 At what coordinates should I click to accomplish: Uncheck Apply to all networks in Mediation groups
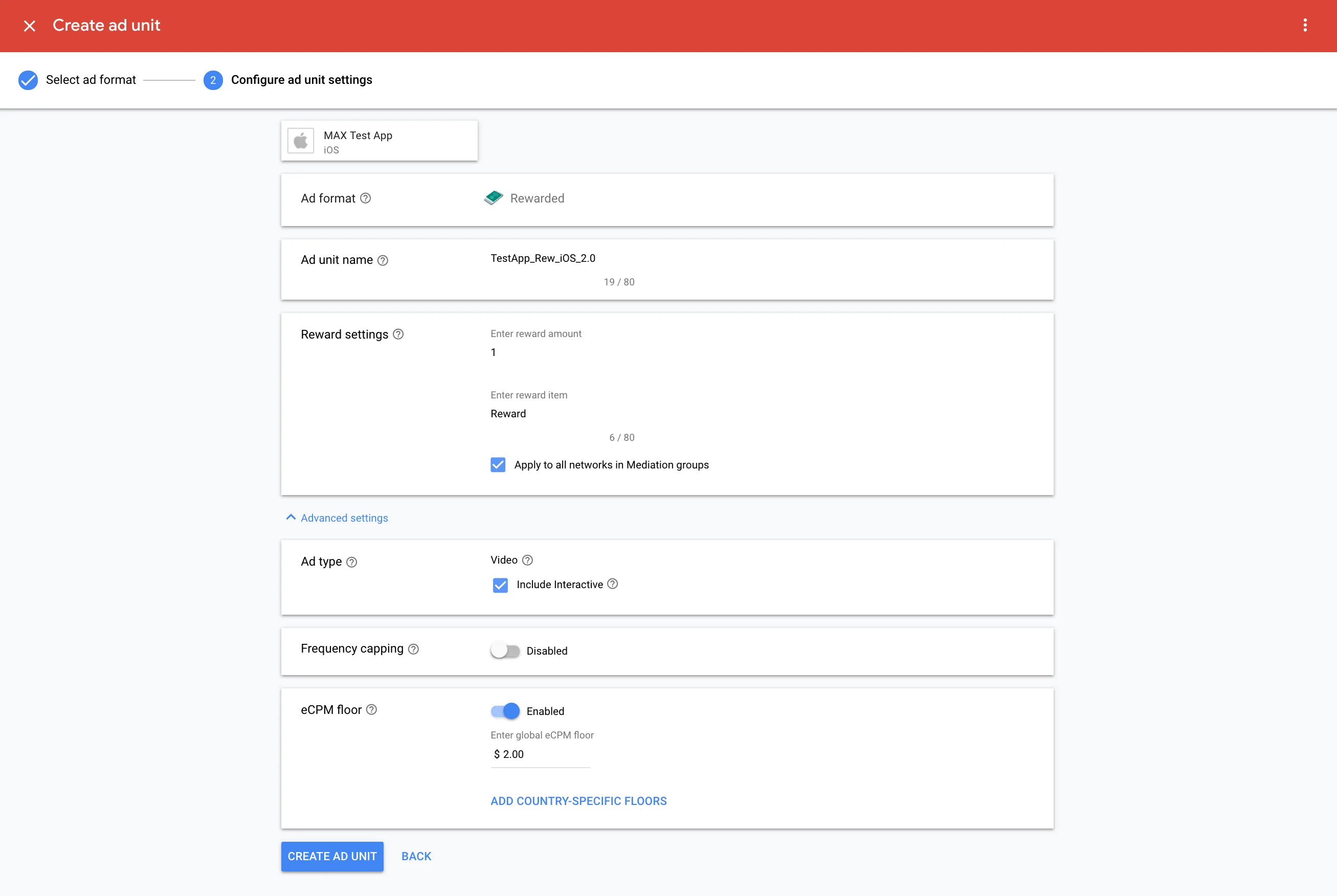[x=498, y=464]
